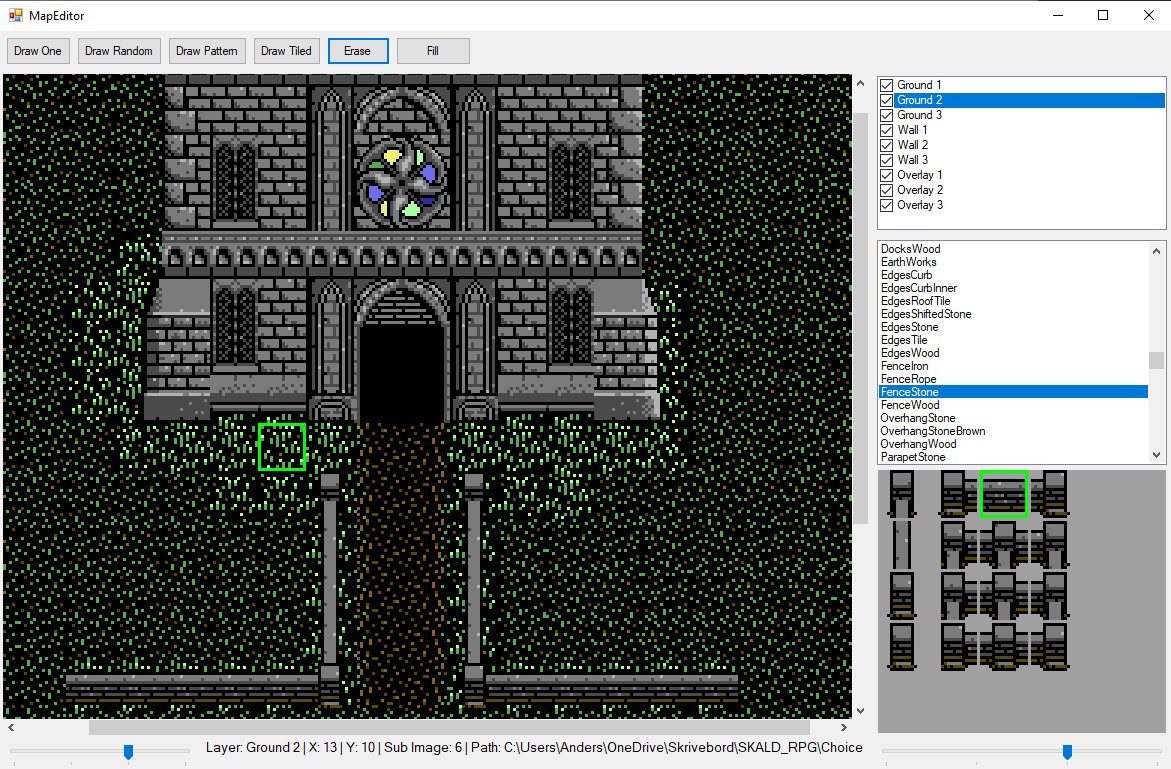
Task: Select the EdgesTile entry
Action: click(x=1013, y=340)
